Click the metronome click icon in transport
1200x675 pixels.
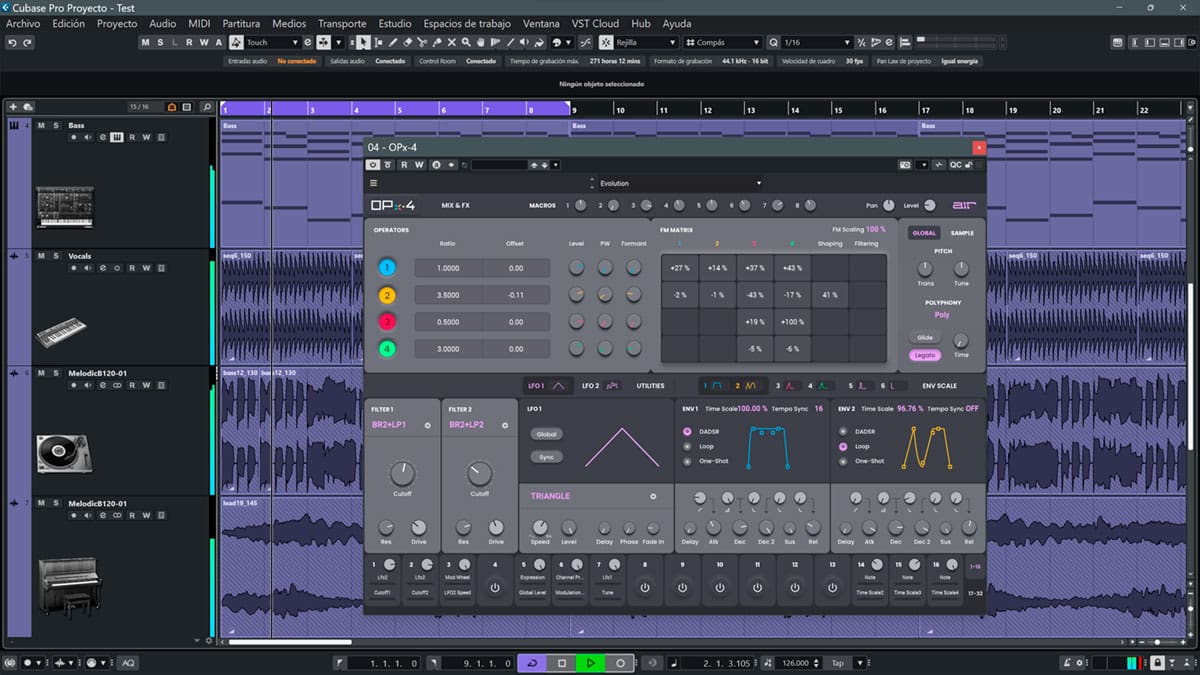tap(1068, 662)
